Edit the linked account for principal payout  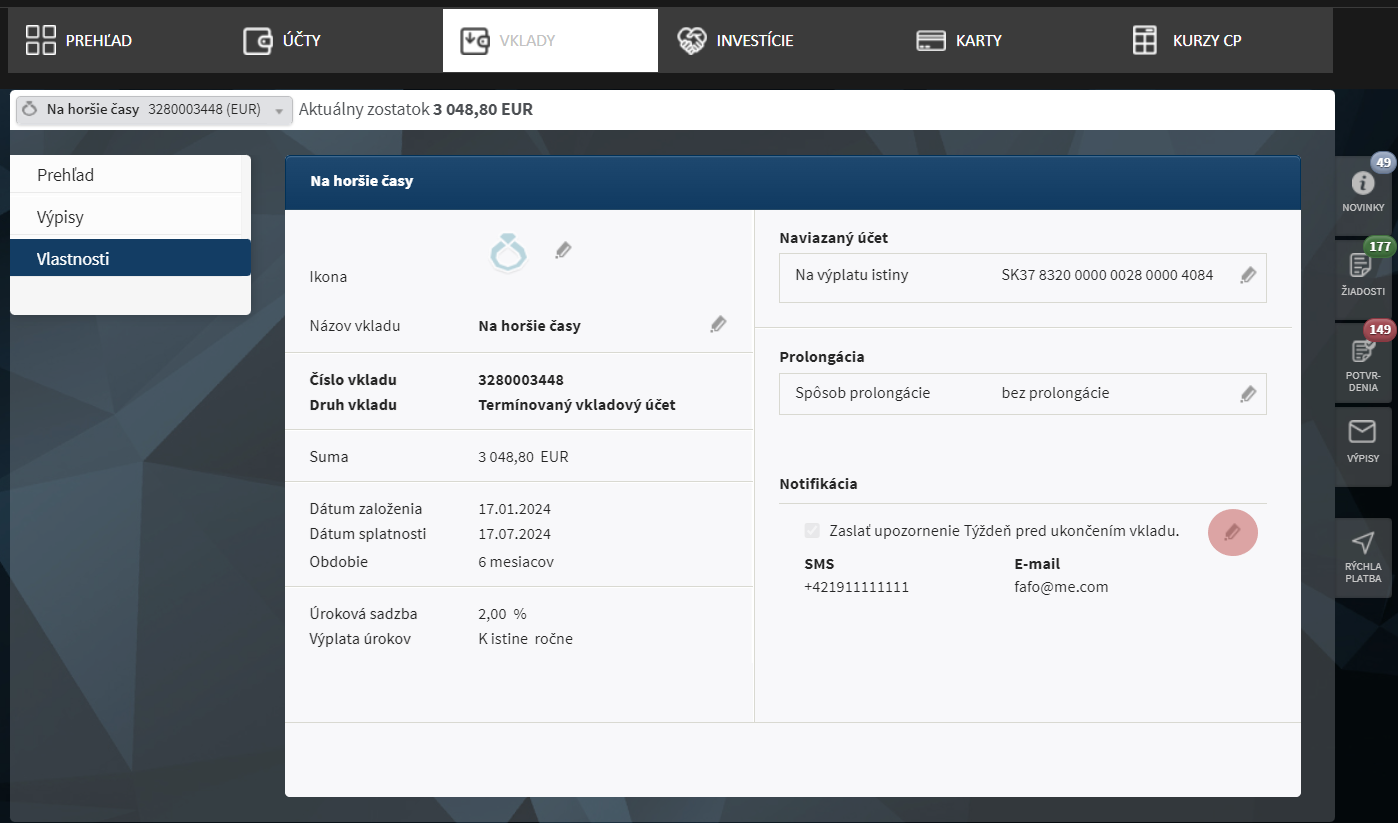tap(1248, 275)
